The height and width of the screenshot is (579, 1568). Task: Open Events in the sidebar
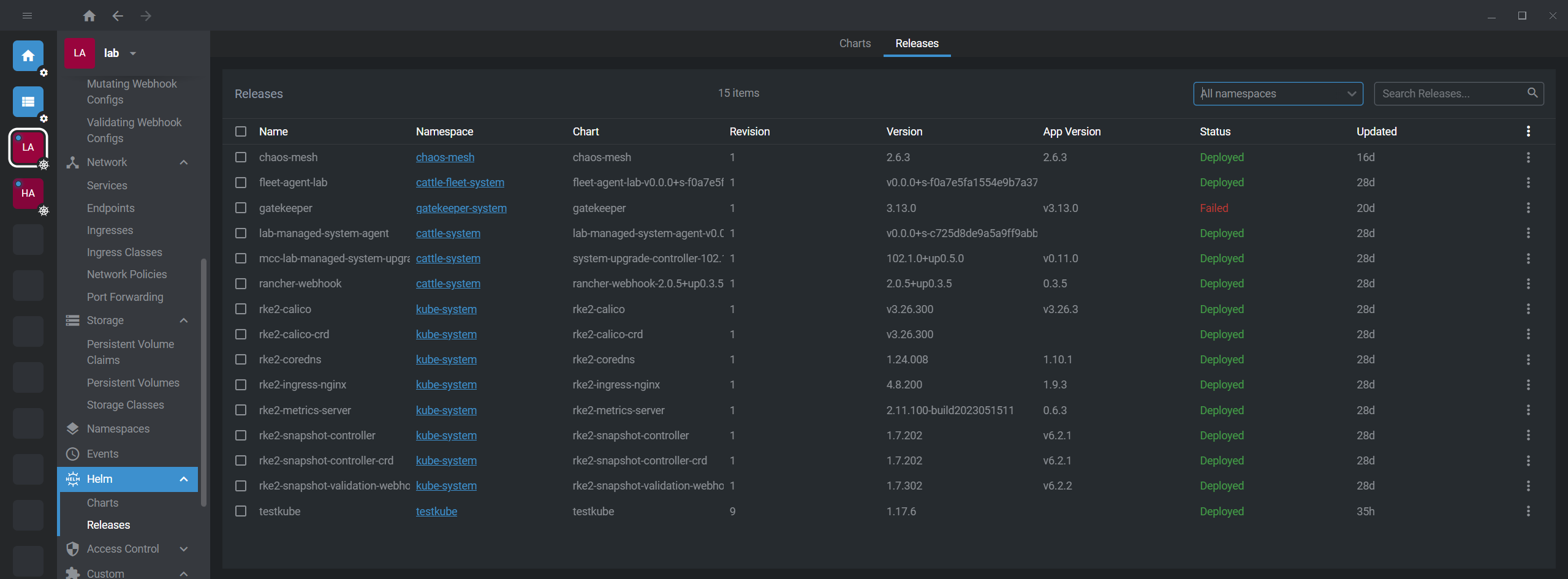pyautogui.click(x=102, y=454)
